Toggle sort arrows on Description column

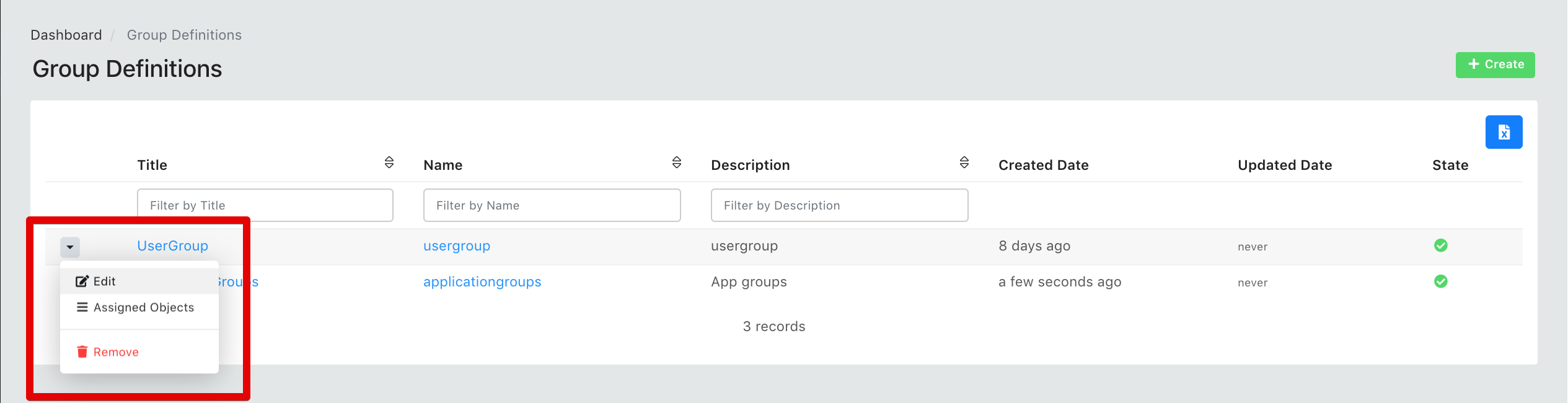(964, 162)
